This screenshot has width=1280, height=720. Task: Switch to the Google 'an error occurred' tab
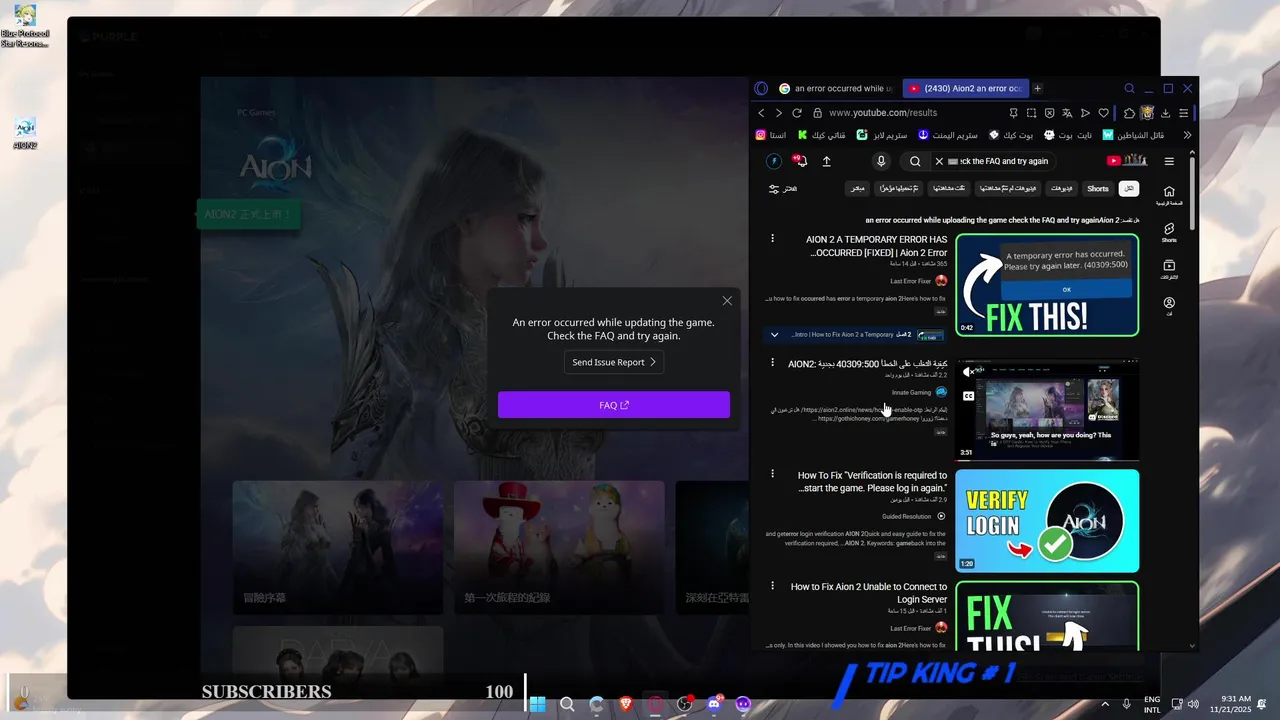click(837, 88)
